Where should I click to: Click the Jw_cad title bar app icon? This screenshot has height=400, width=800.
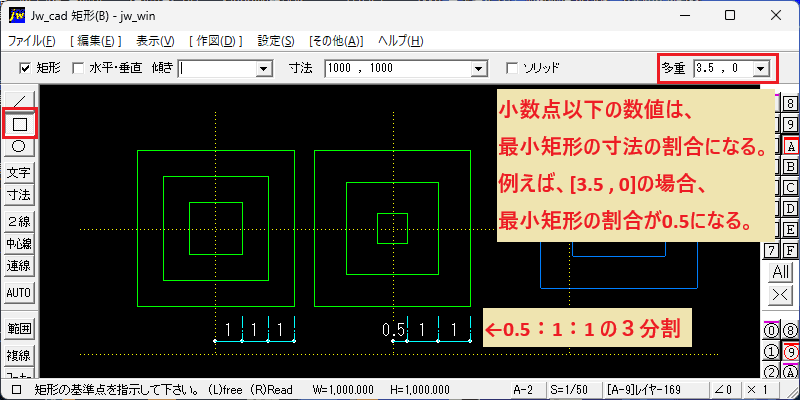tap(16, 15)
